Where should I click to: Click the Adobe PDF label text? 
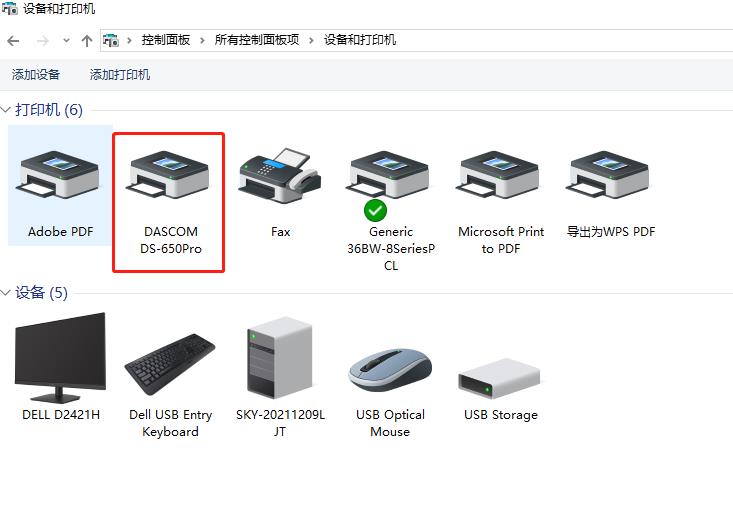click(60, 232)
